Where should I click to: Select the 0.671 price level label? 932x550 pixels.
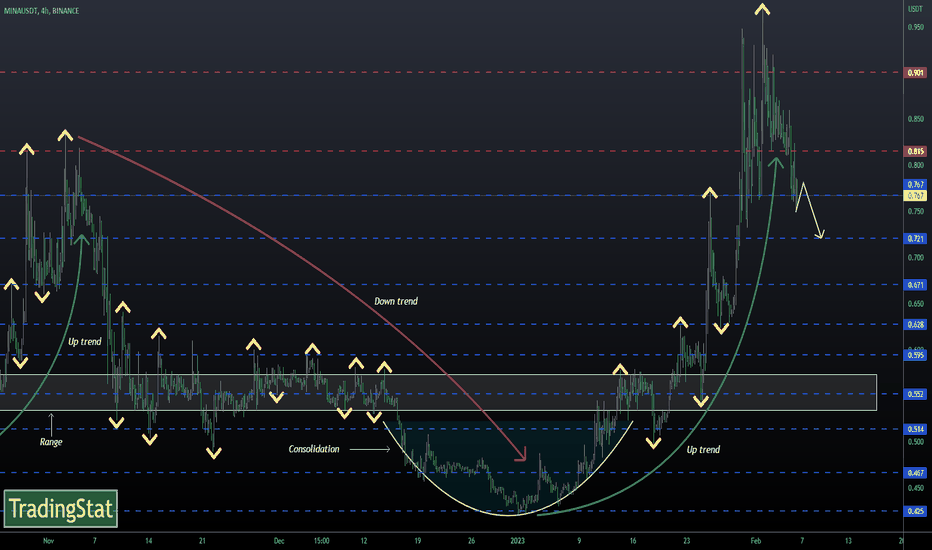(x=915, y=285)
